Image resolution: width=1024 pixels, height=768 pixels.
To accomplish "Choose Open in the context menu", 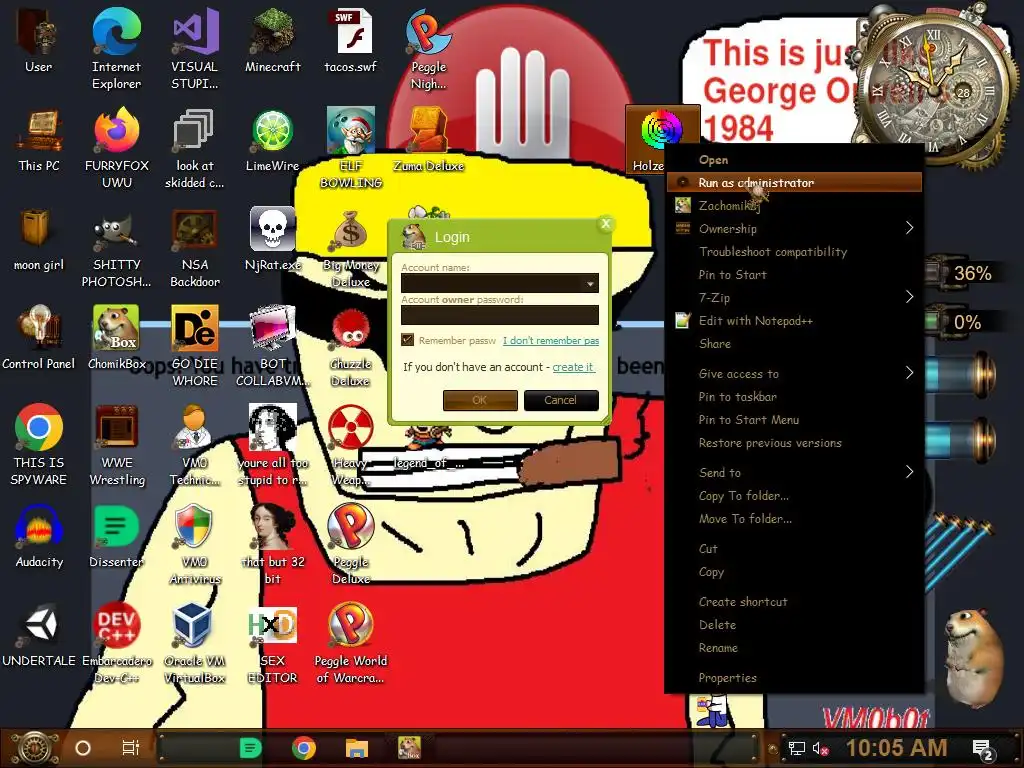I will [x=794, y=159].
